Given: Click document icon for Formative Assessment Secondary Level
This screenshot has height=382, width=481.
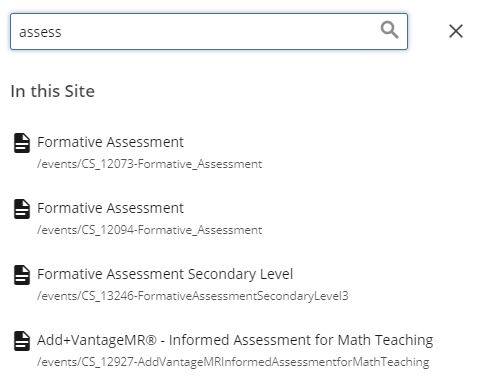Looking at the screenshot, I should [22, 275].
